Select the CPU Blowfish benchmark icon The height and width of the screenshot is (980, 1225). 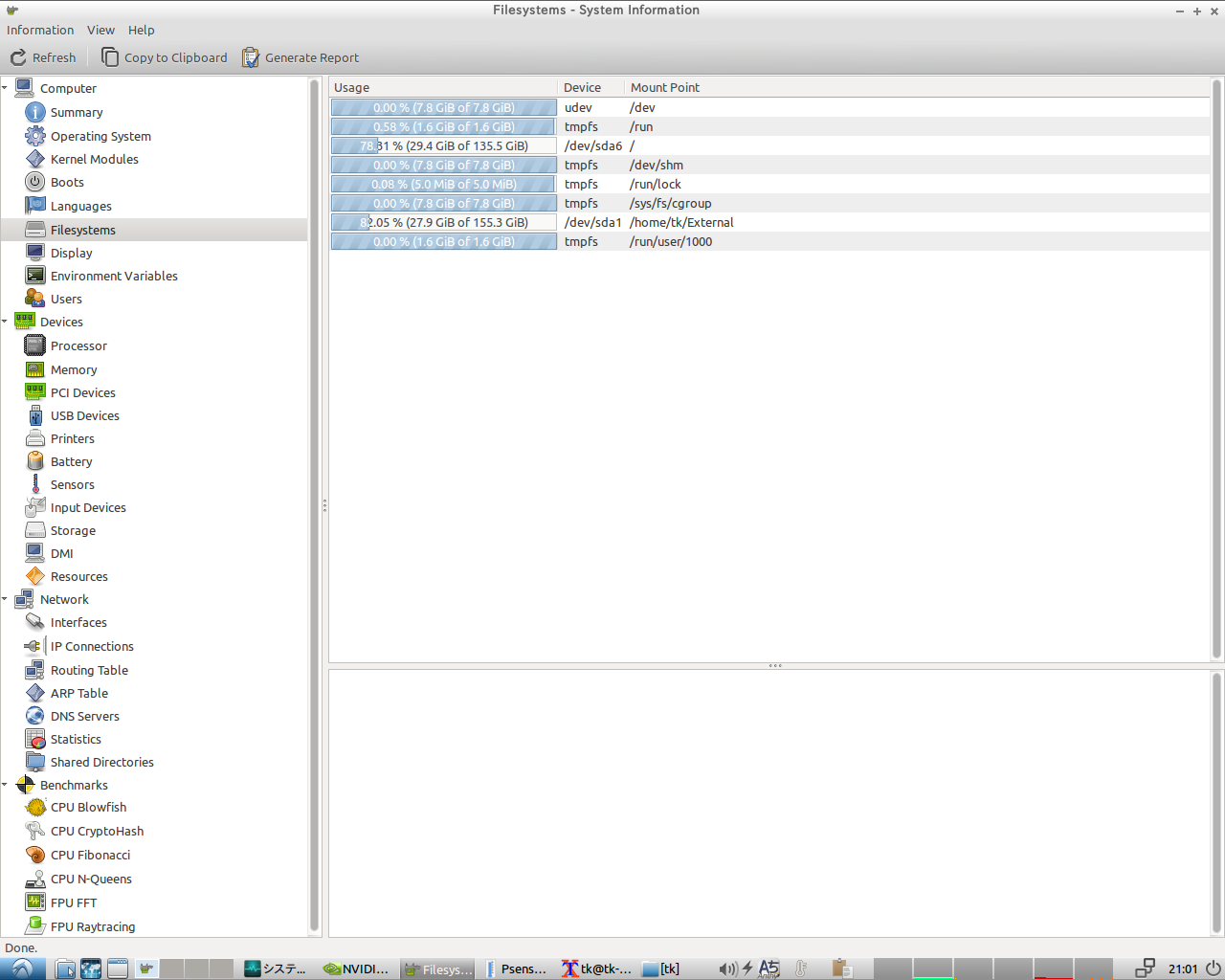tap(35, 807)
